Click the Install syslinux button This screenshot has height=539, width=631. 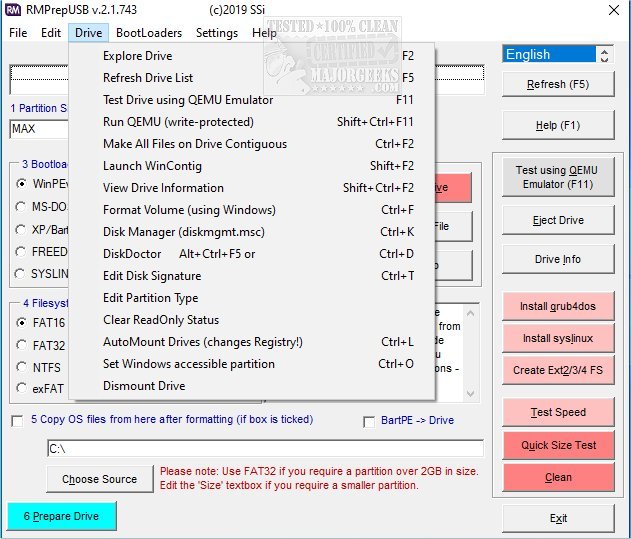pyautogui.click(x=558, y=338)
